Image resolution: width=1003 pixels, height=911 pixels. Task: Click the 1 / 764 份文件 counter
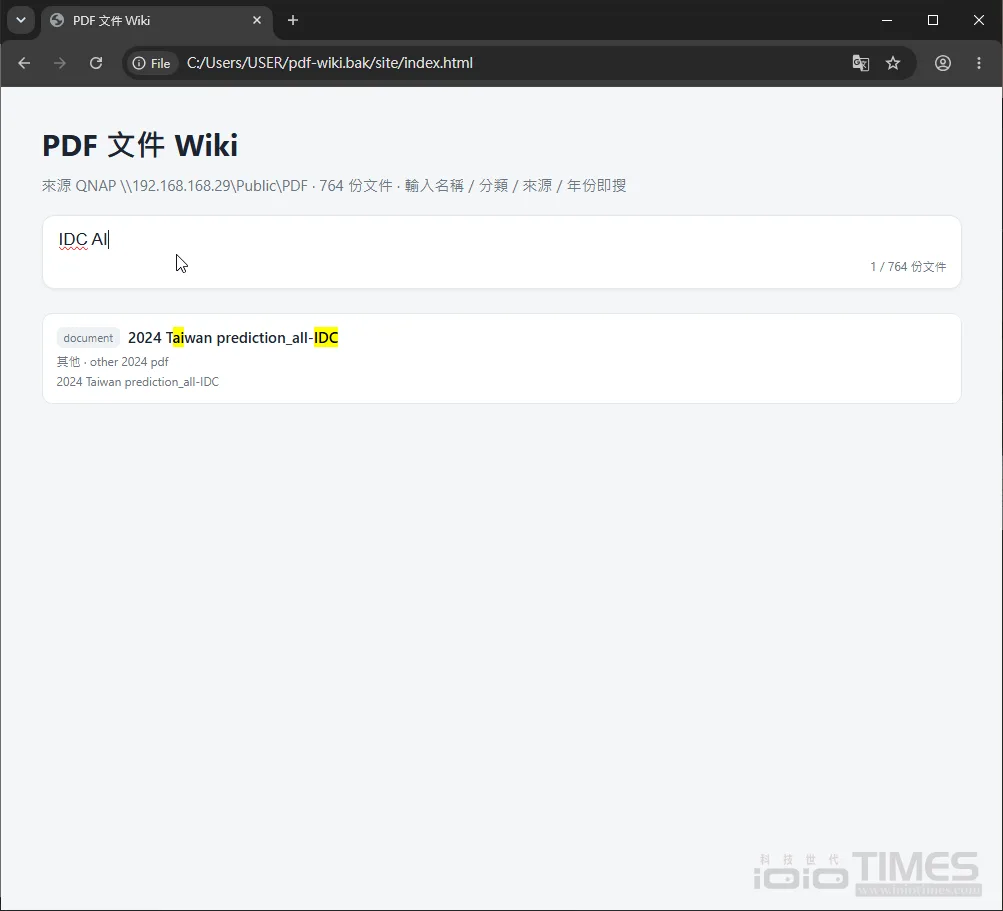click(x=908, y=267)
